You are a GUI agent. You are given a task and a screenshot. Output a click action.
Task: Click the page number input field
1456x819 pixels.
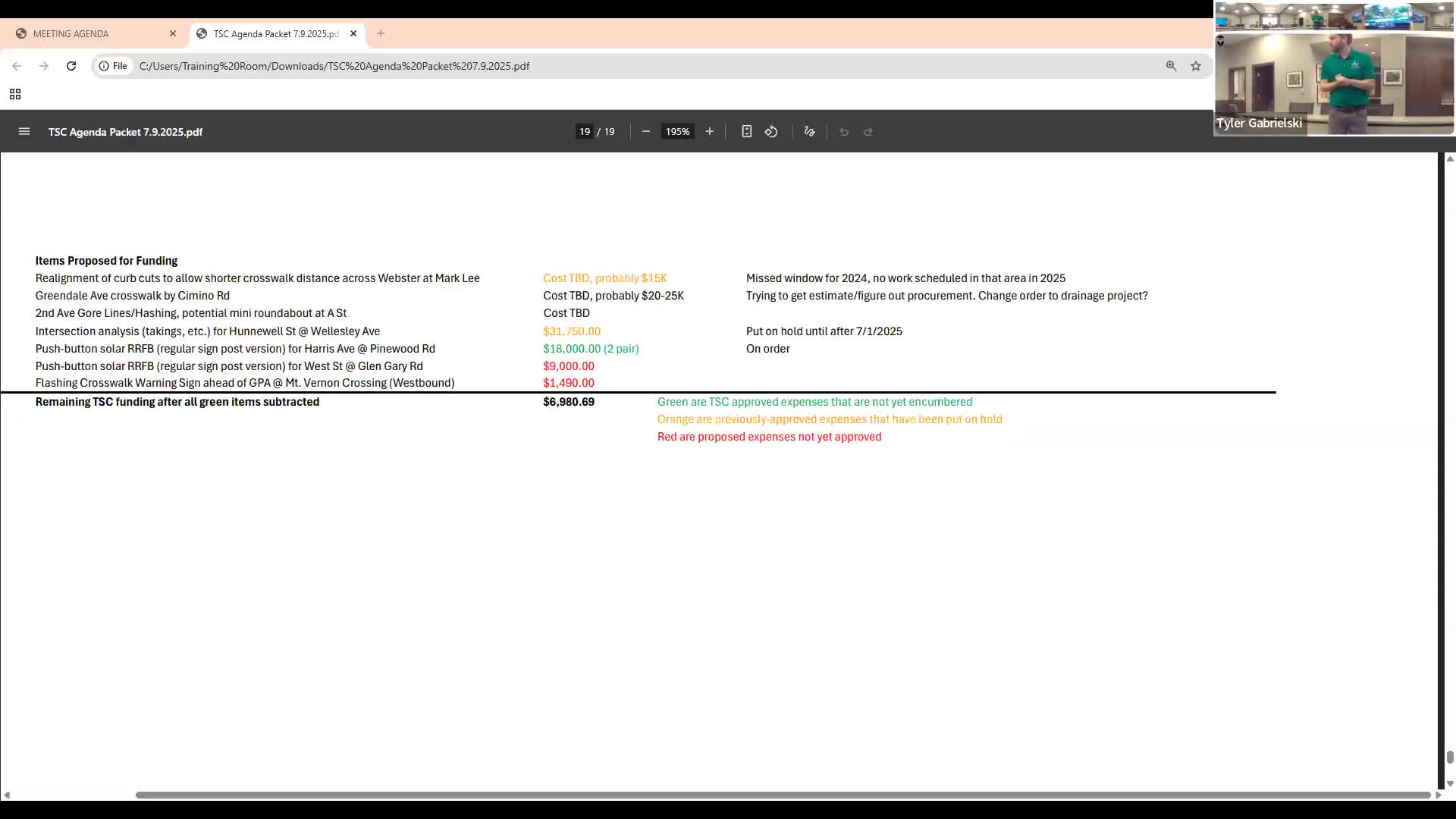pos(585,132)
